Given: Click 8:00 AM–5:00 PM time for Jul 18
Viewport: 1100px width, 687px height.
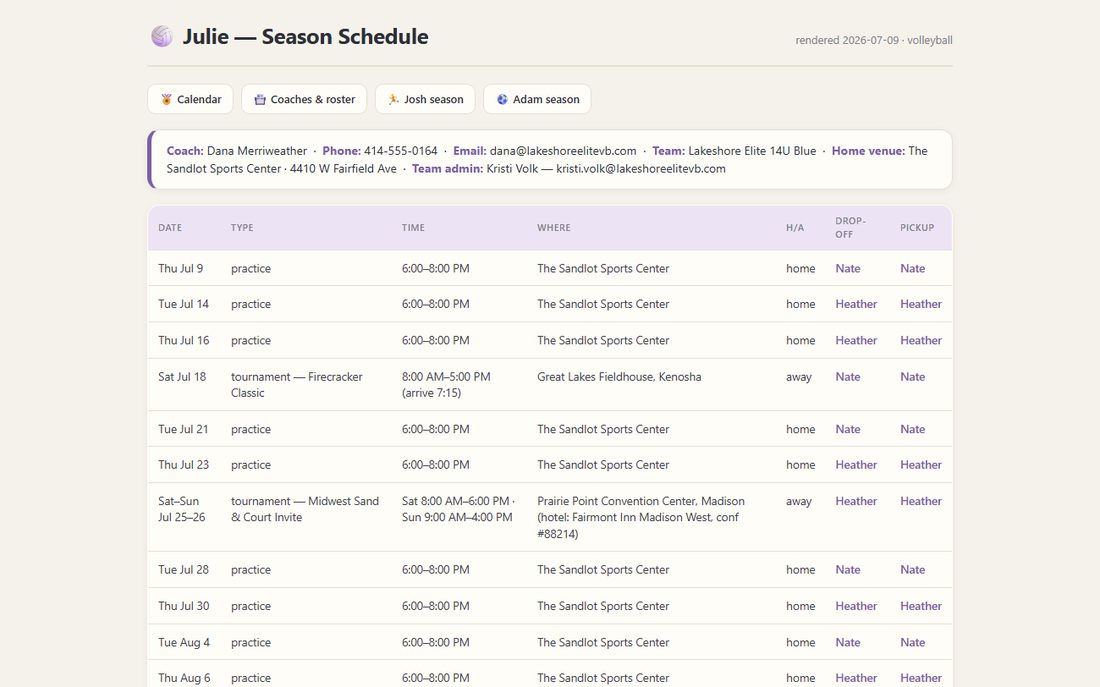Looking at the screenshot, I should (446, 377).
